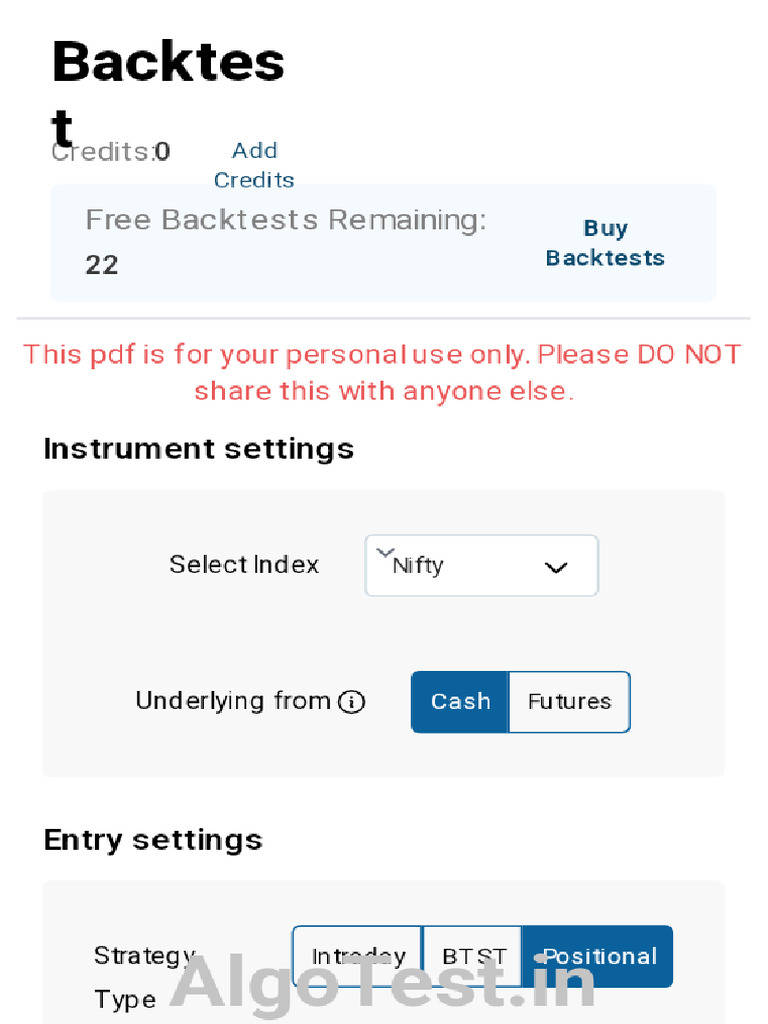The width and height of the screenshot is (768, 1024).
Task: Click the red personal-use warning text
Action: click(x=383, y=372)
